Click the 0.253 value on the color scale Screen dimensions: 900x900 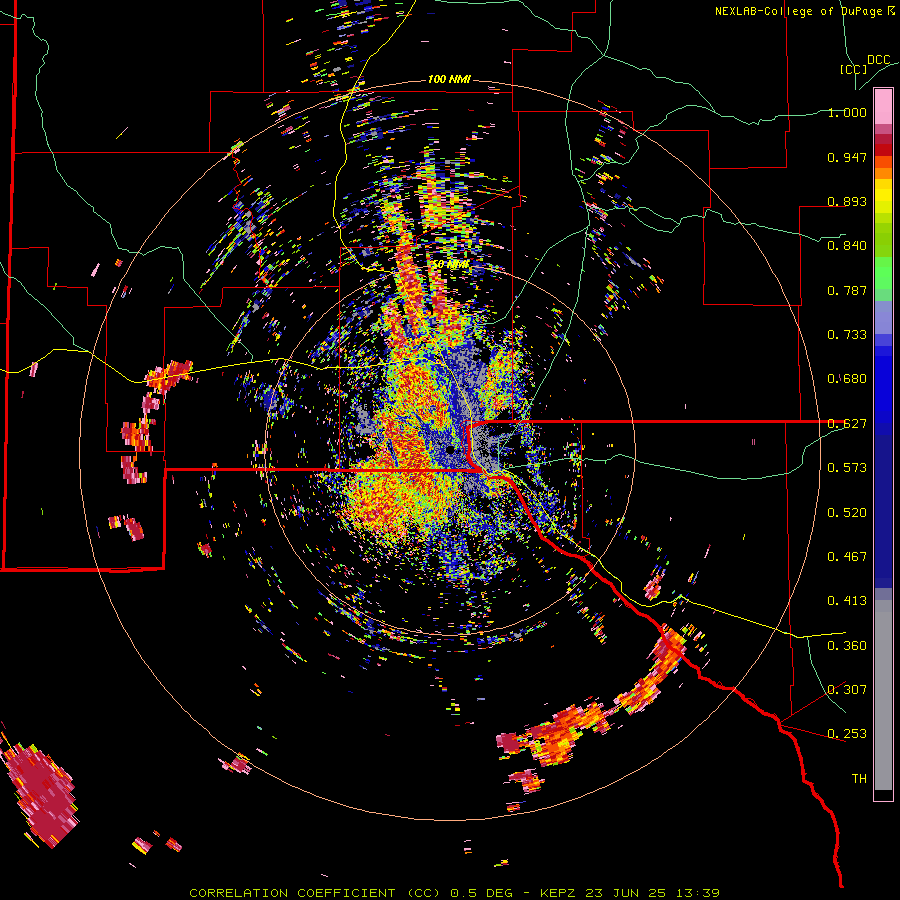pyautogui.click(x=847, y=734)
